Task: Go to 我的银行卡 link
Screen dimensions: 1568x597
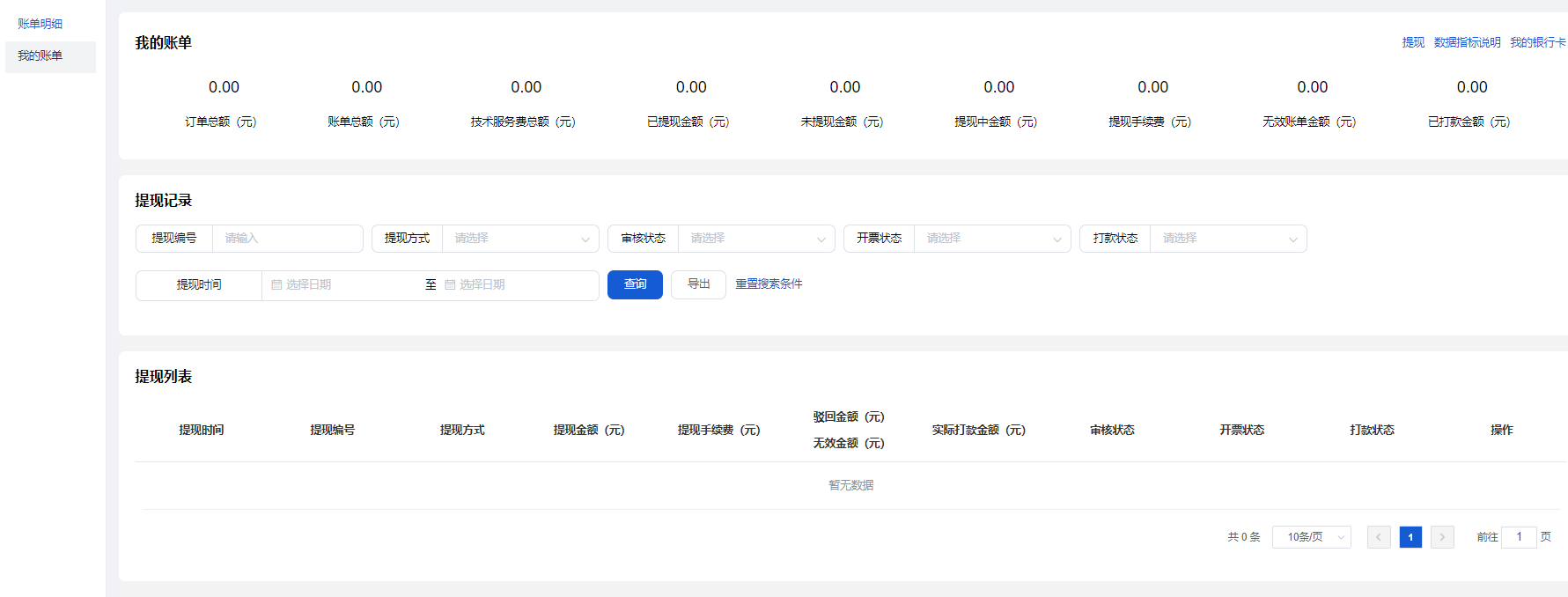Action: coord(1537,42)
